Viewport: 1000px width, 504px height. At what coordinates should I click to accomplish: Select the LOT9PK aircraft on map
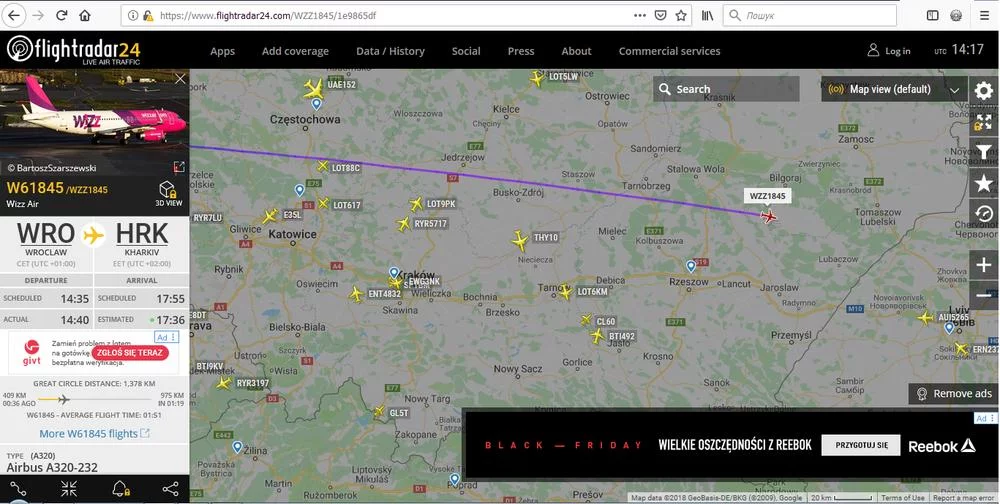click(416, 204)
